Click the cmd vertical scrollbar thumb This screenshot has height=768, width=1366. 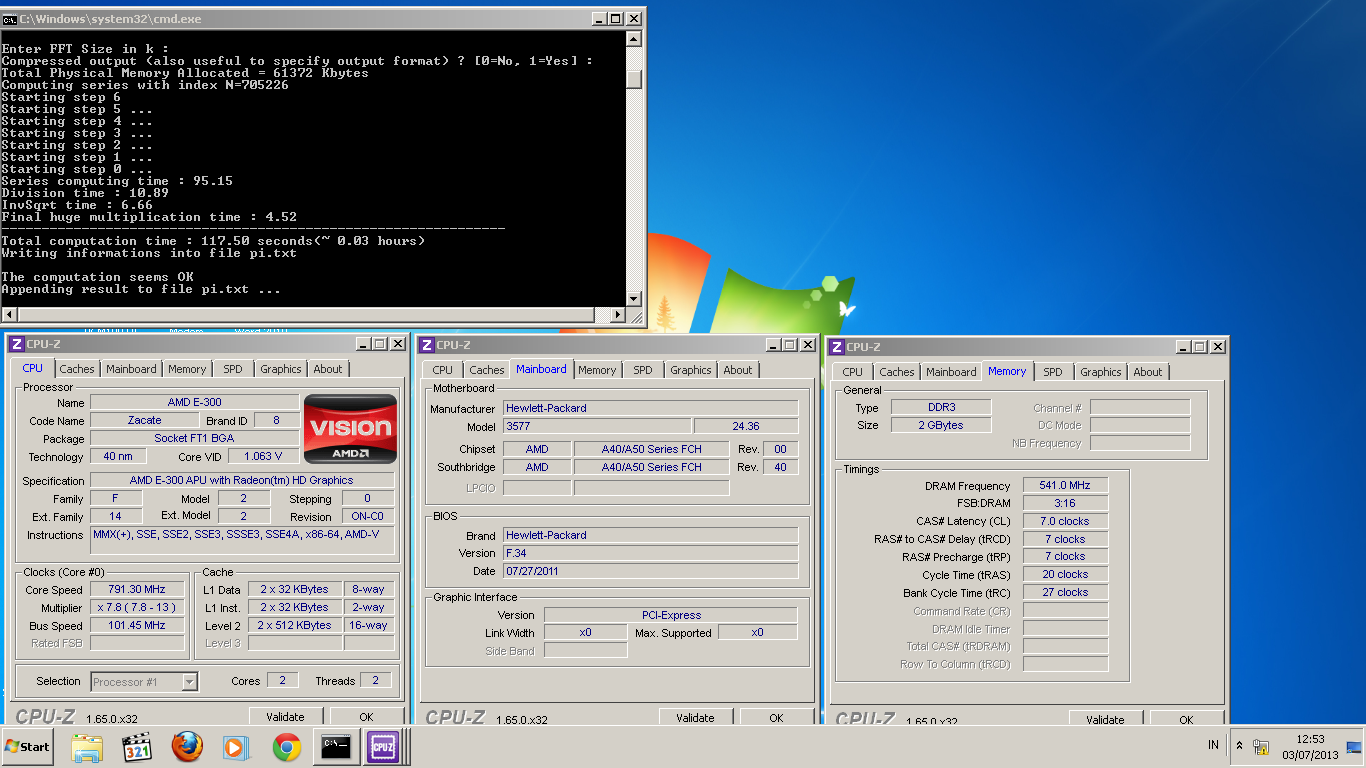(x=634, y=79)
